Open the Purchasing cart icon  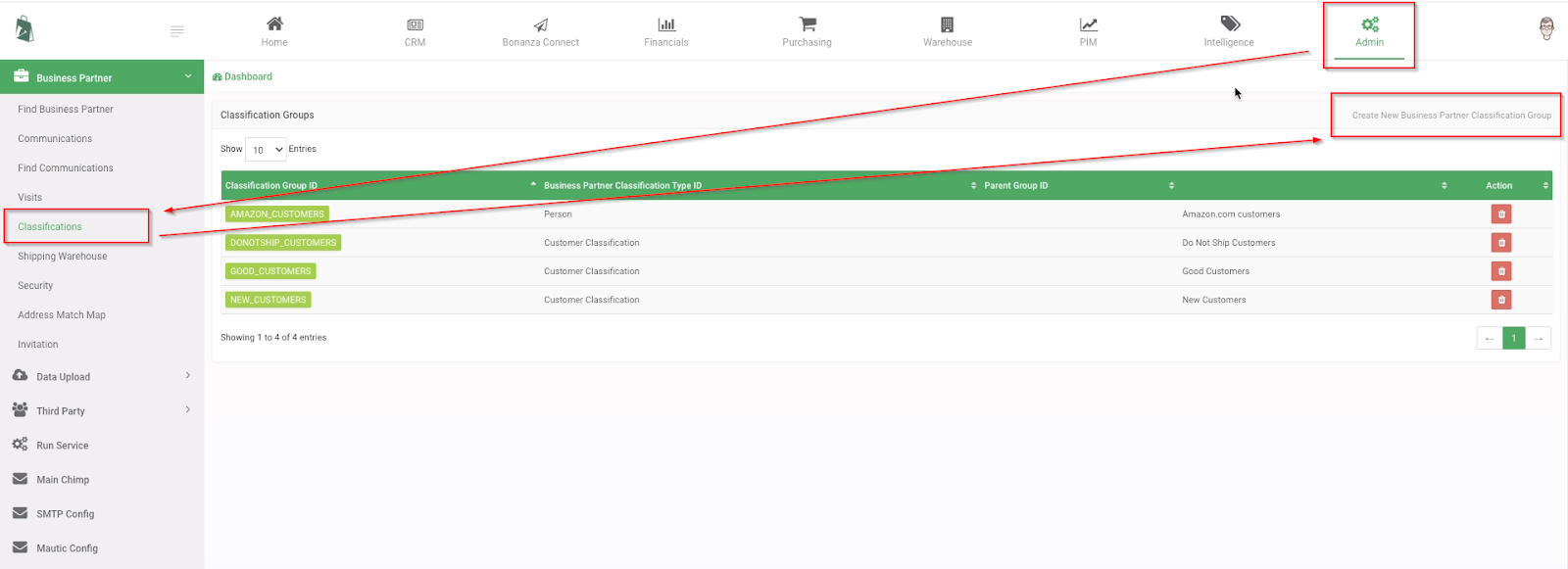pos(807,24)
